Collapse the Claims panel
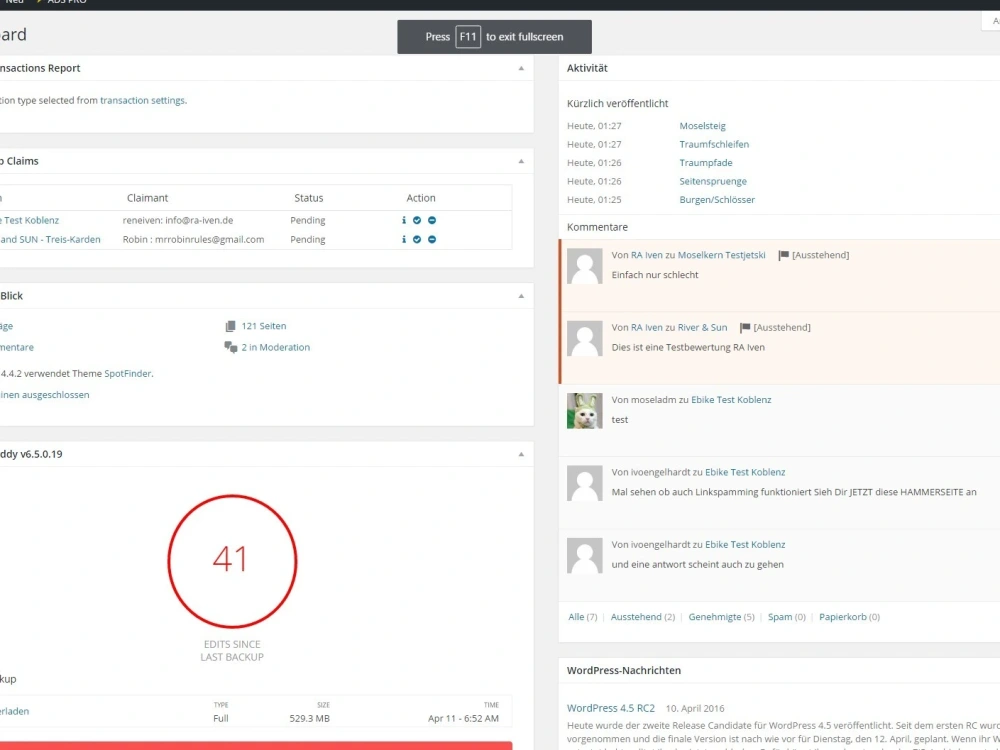Screen dimensions: 1000x750 (521, 161)
